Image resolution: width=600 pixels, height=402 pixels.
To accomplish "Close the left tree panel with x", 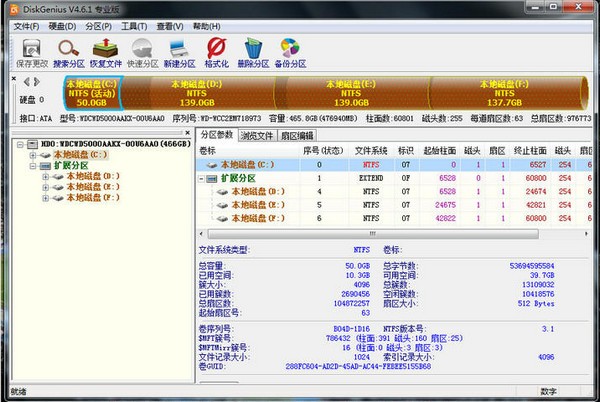I will point(188,133).
